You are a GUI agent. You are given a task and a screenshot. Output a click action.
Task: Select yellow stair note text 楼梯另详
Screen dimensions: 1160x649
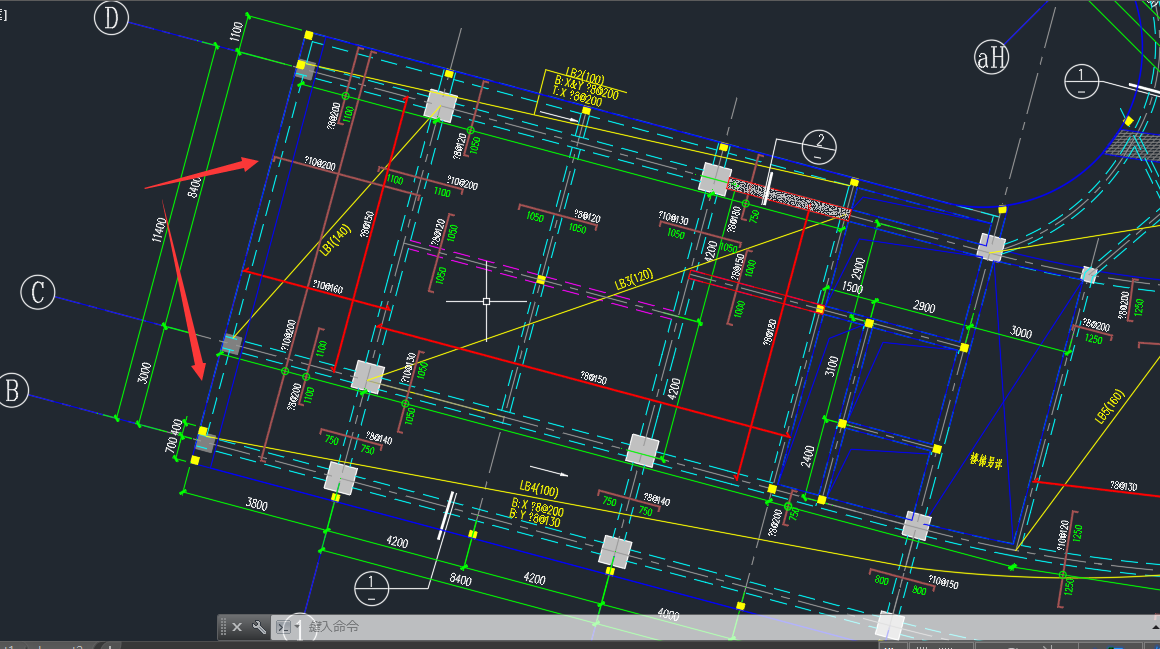click(986, 461)
